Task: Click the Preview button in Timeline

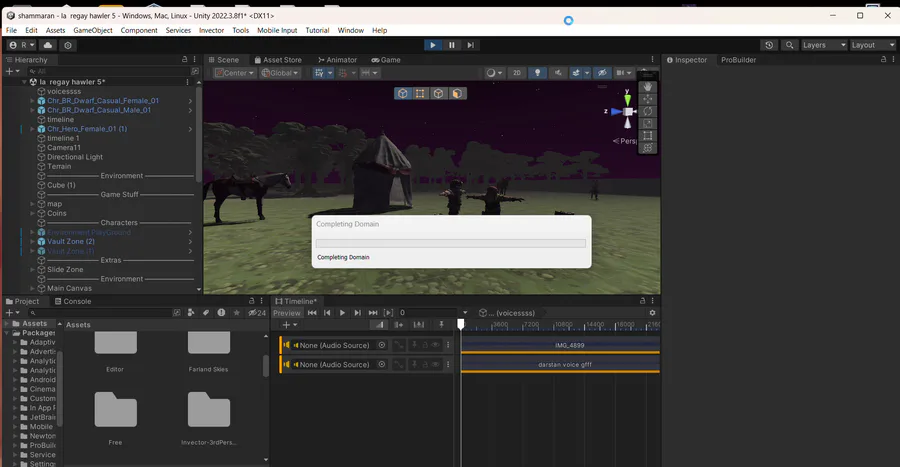Action: point(287,313)
